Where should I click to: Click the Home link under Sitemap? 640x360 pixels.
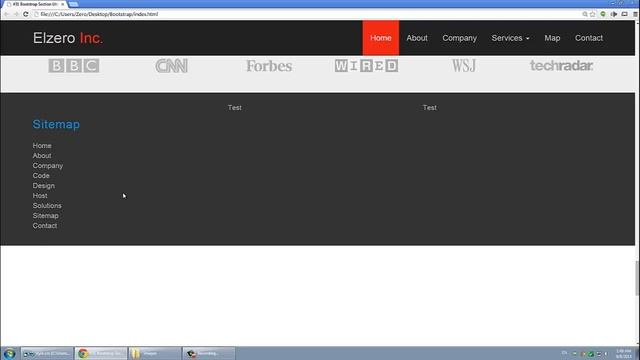pyautogui.click(x=42, y=146)
